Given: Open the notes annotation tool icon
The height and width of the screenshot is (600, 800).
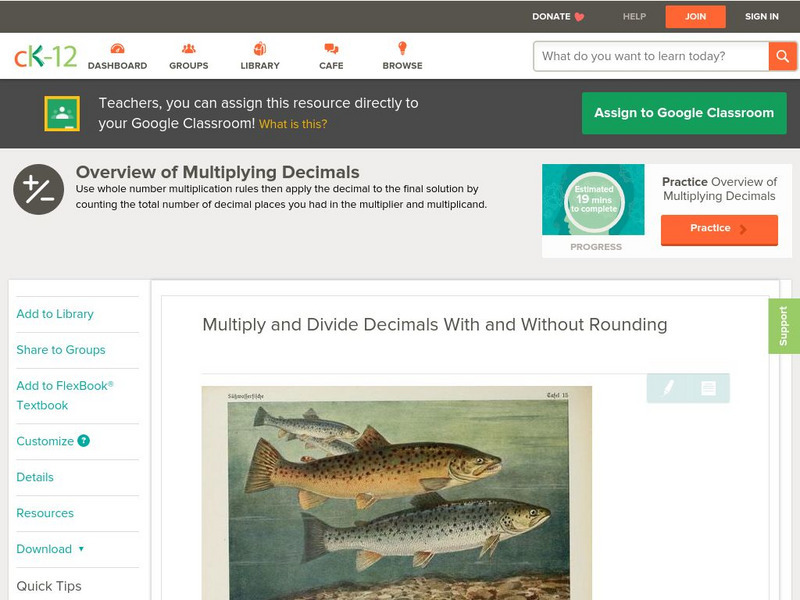Looking at the screenshot, I should pyautogui.click(x=708, y=388).
